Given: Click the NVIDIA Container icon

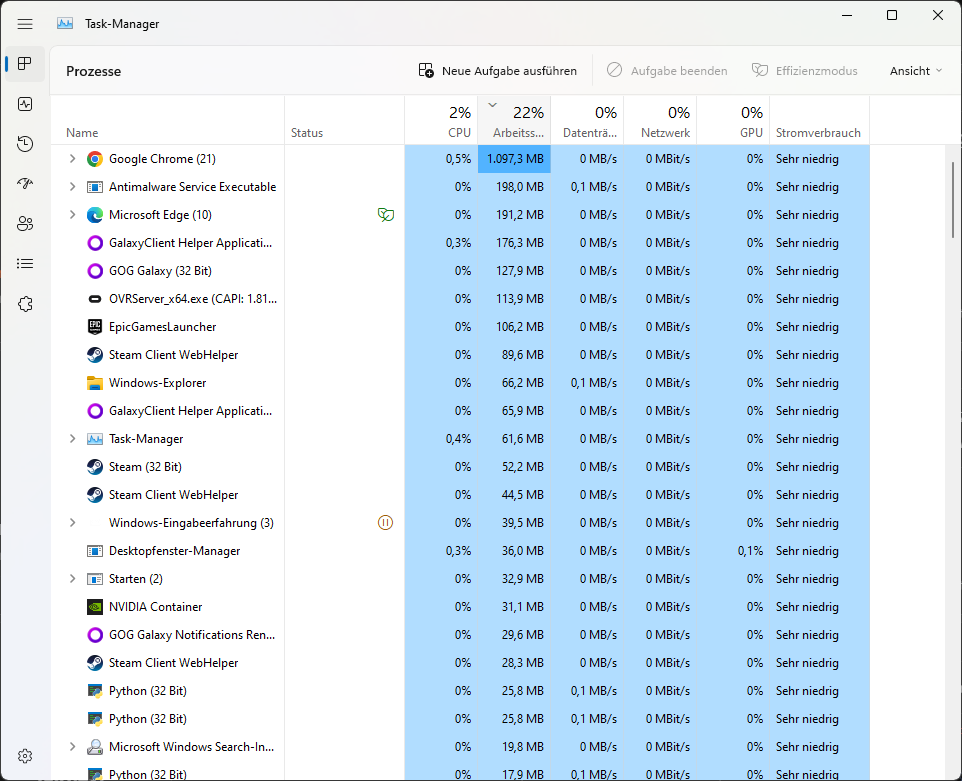Looking at the screenshot, I should (94, 607).
